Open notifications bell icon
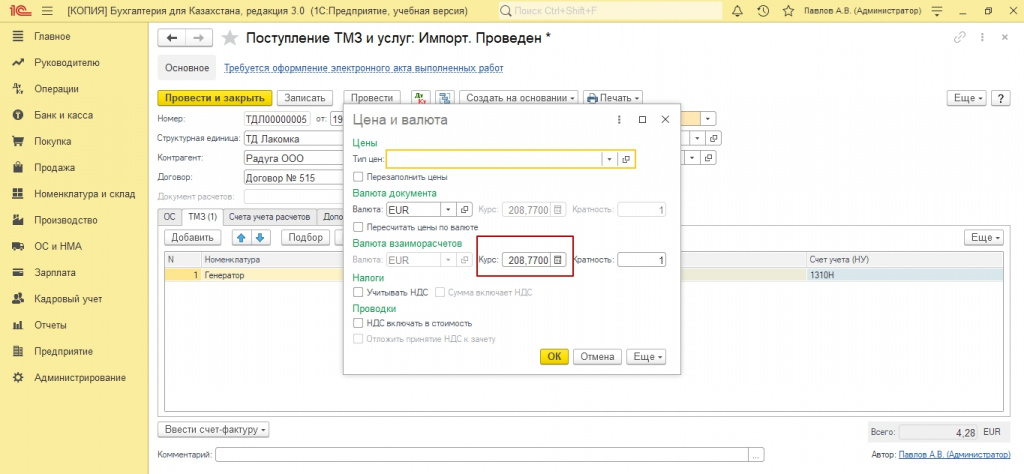1024x474 pixels. click(x=739, y=11)
